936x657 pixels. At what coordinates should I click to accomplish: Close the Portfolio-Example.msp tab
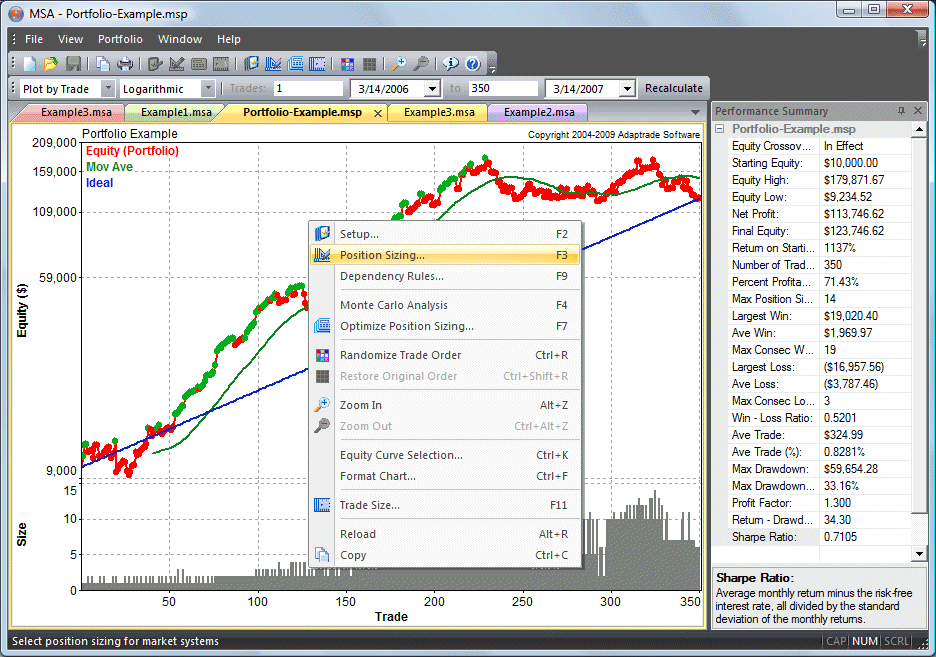[378, 113]
